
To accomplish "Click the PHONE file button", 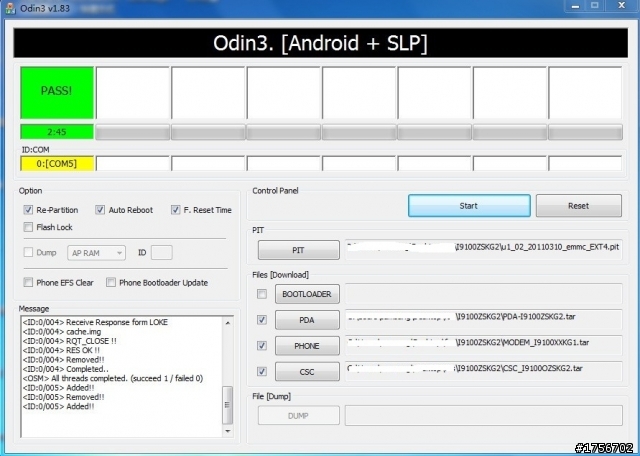I will pos(307,346).
